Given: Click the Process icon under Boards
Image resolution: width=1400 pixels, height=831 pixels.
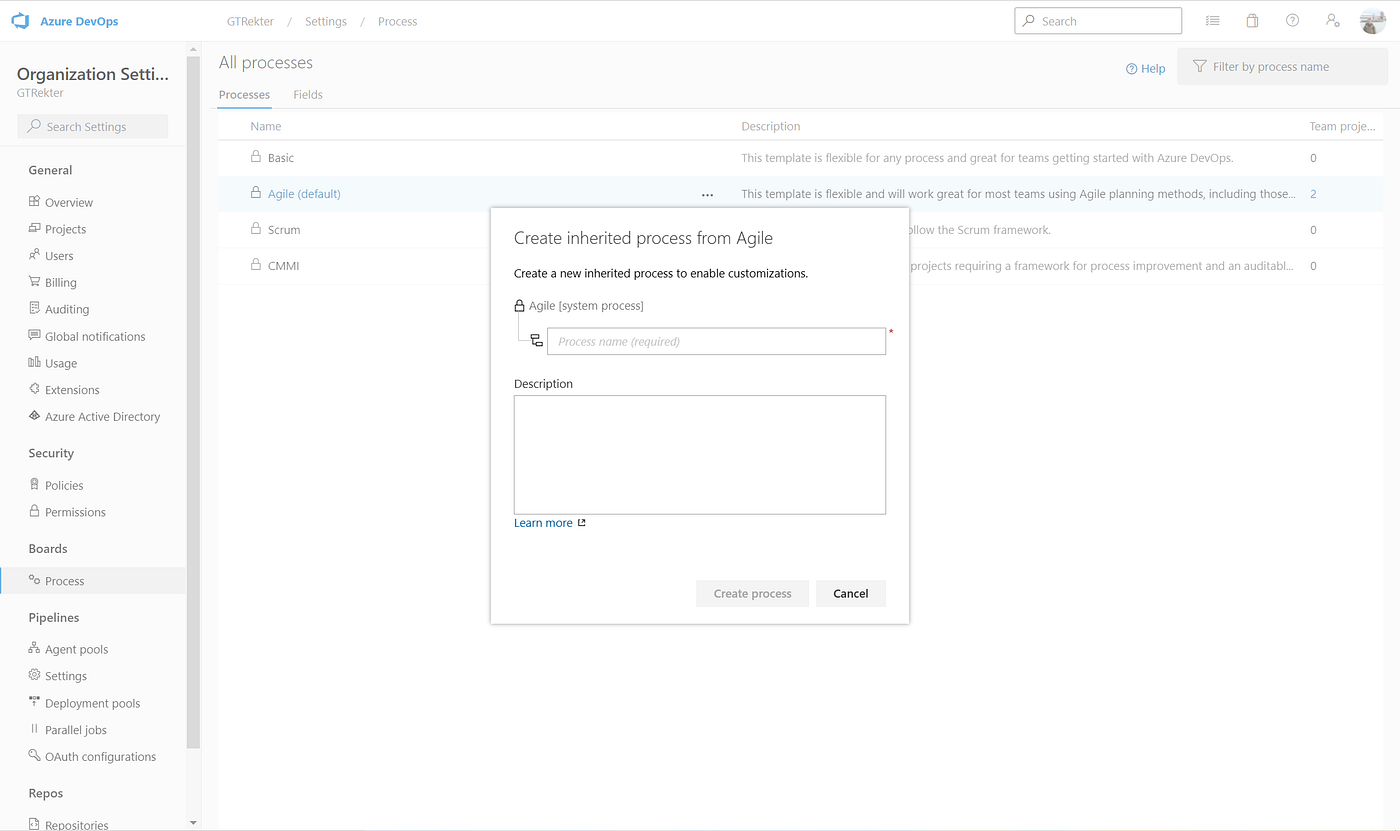Looking at the screenshot, I should [34, 580].
